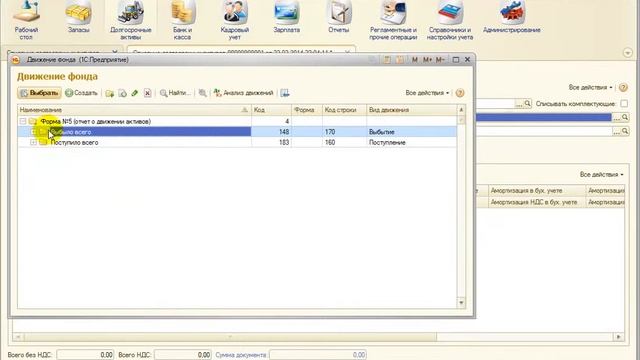The width and height of the screenshot is (640, 360).
Task: Expand the sections panel chevron
Action: (x=628, y=53)
